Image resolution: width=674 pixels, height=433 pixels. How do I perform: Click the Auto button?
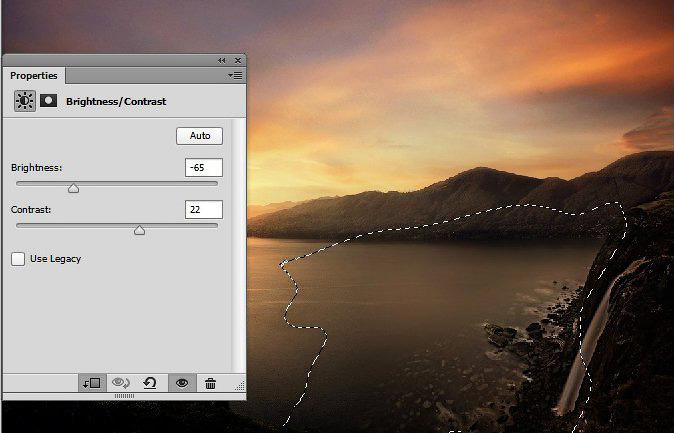[199, 136]
